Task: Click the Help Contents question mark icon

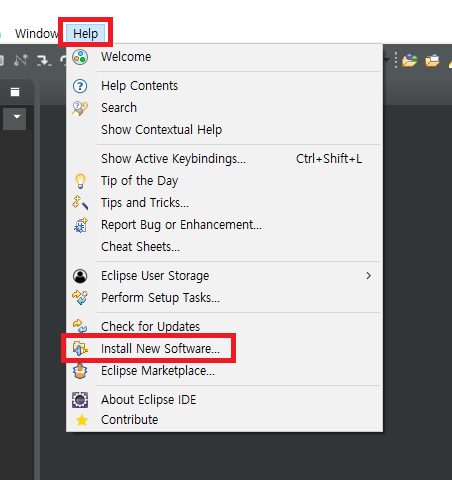Action: [x=80, y=86]
